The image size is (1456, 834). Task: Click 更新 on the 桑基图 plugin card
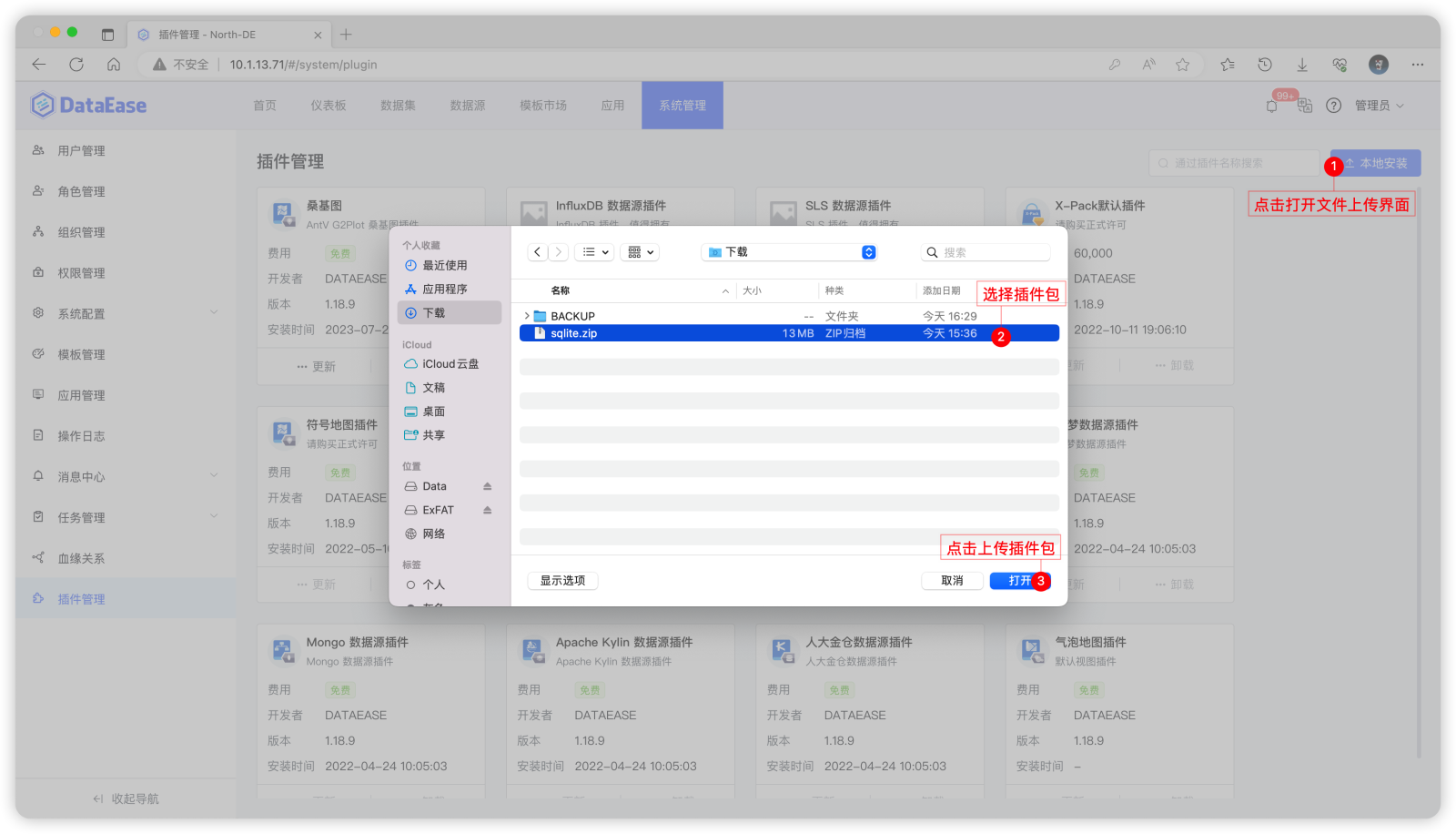(x=316, y=367)
